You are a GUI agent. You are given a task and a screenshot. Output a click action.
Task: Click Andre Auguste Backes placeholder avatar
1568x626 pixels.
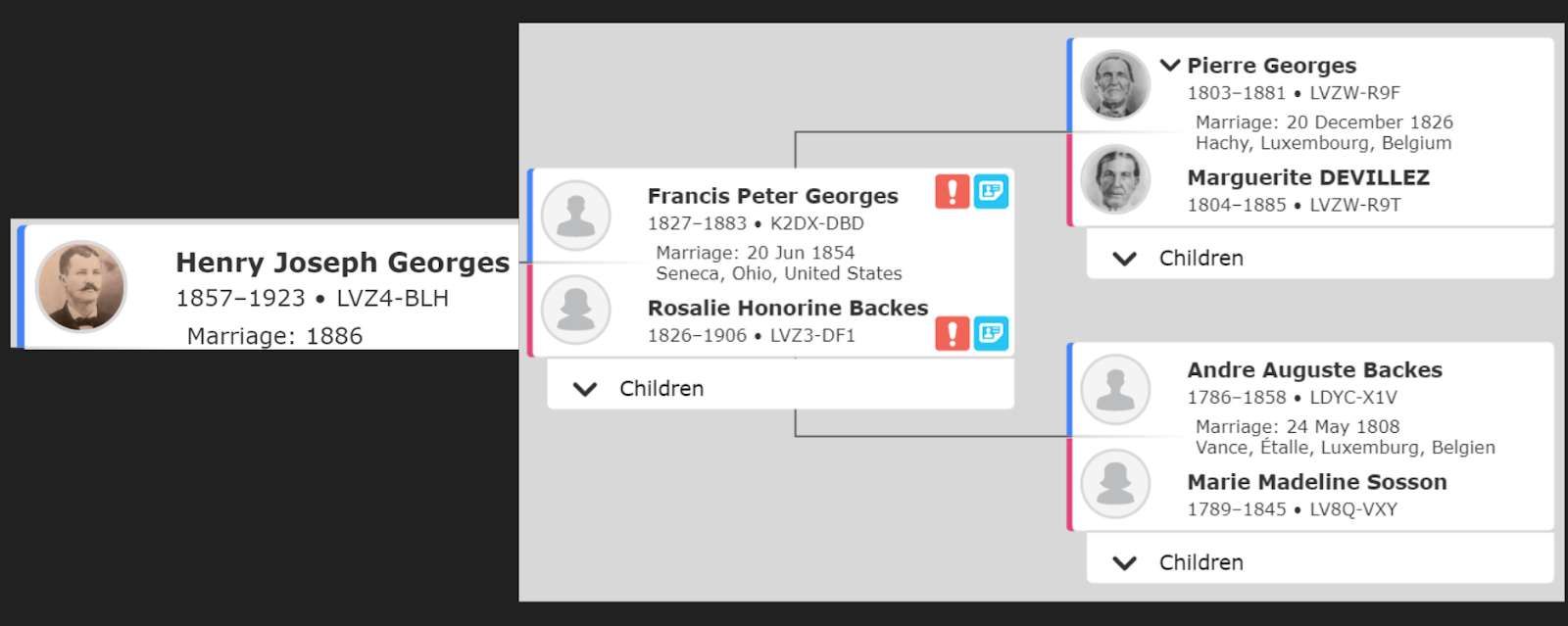[x=1115, y=389]
